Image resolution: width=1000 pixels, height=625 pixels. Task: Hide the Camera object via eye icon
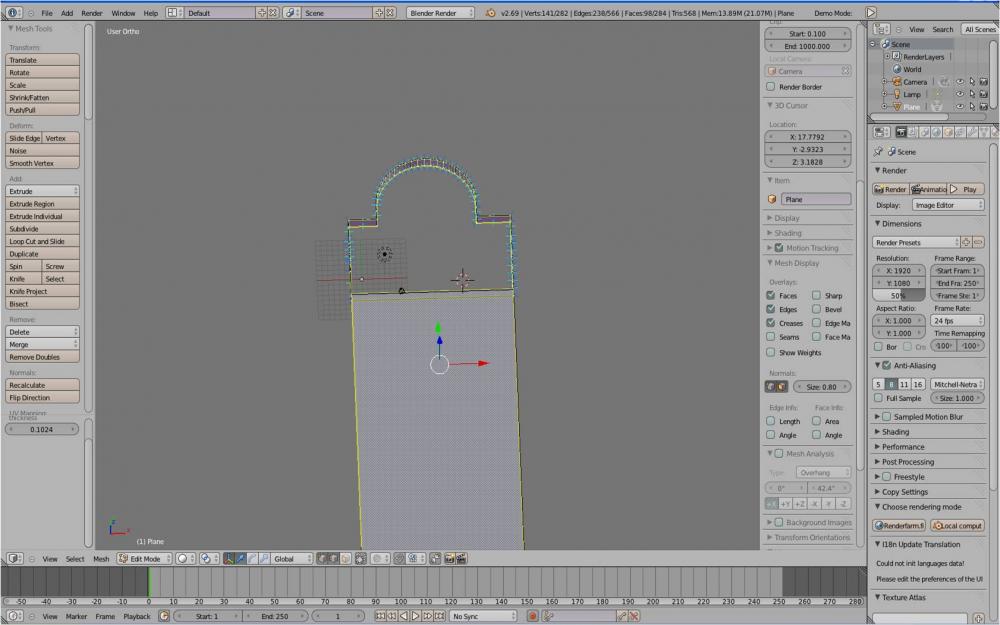click(960, 82)
